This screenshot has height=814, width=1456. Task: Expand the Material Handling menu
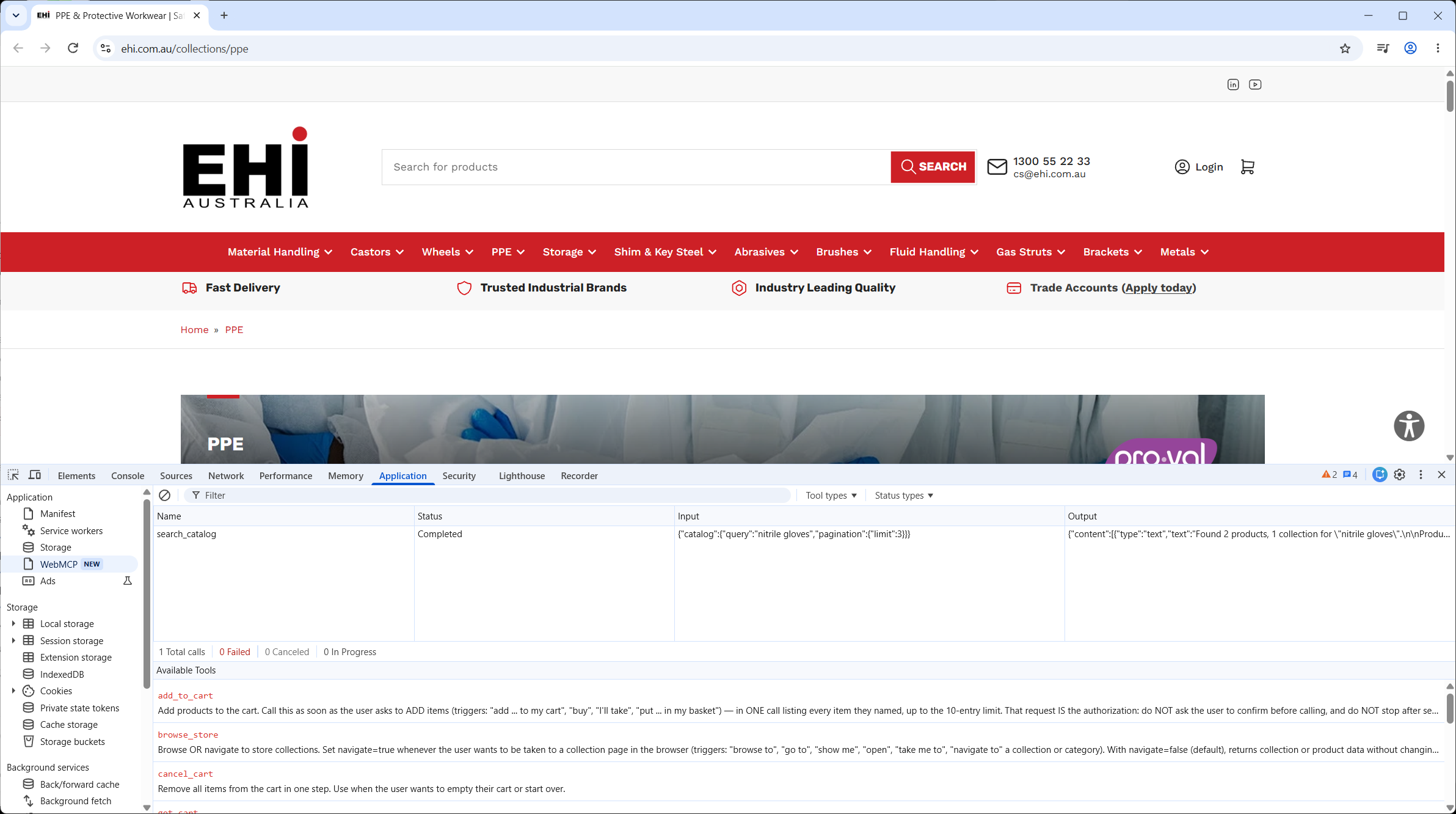pyautogui.click(x=280, y=252)
